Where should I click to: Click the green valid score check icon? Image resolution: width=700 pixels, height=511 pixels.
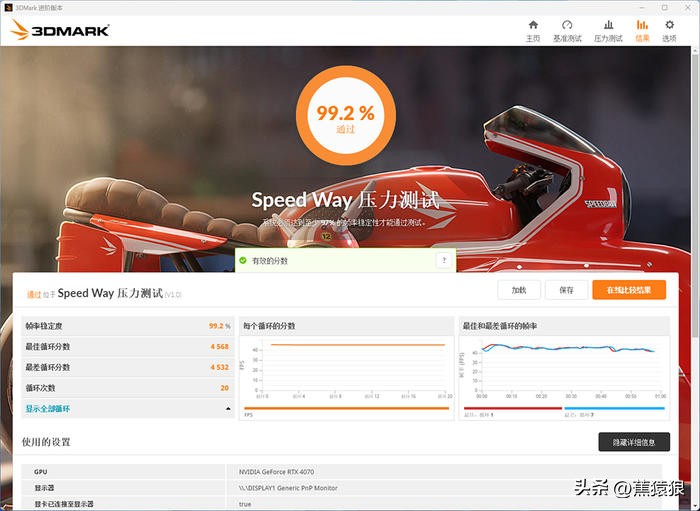tap(243, 261)
